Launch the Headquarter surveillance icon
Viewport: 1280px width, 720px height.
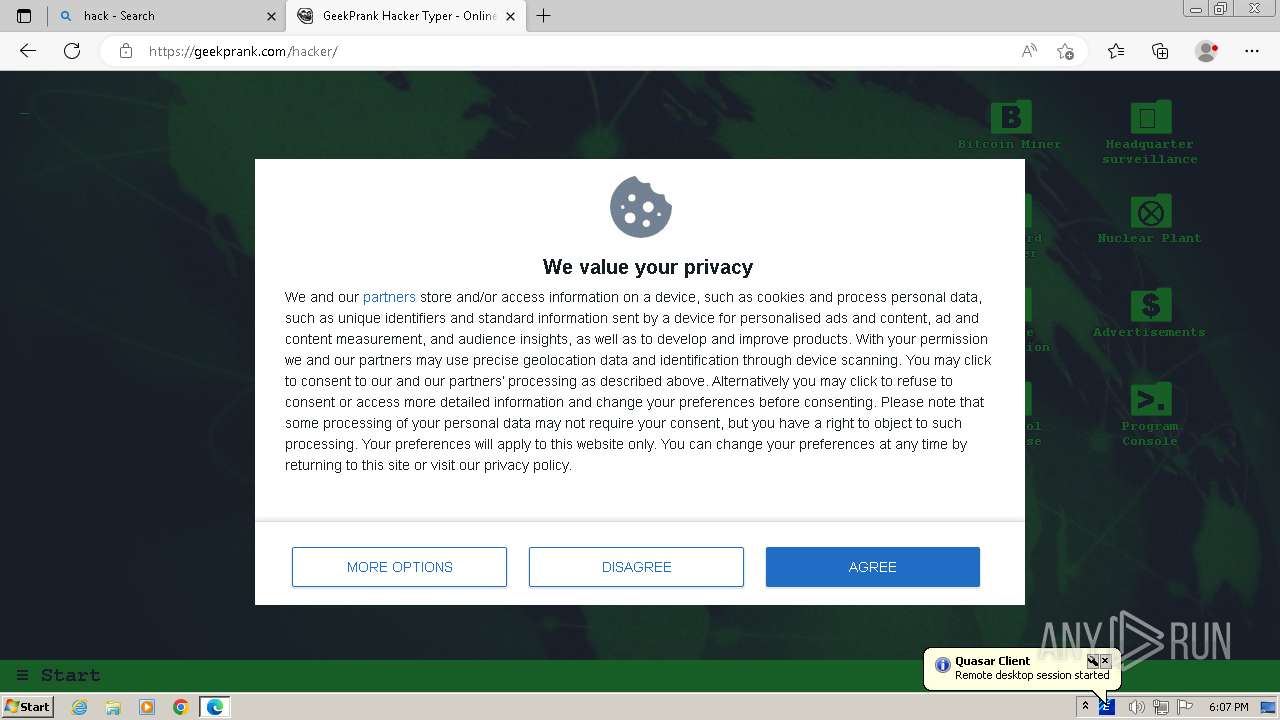[1150, 118]
